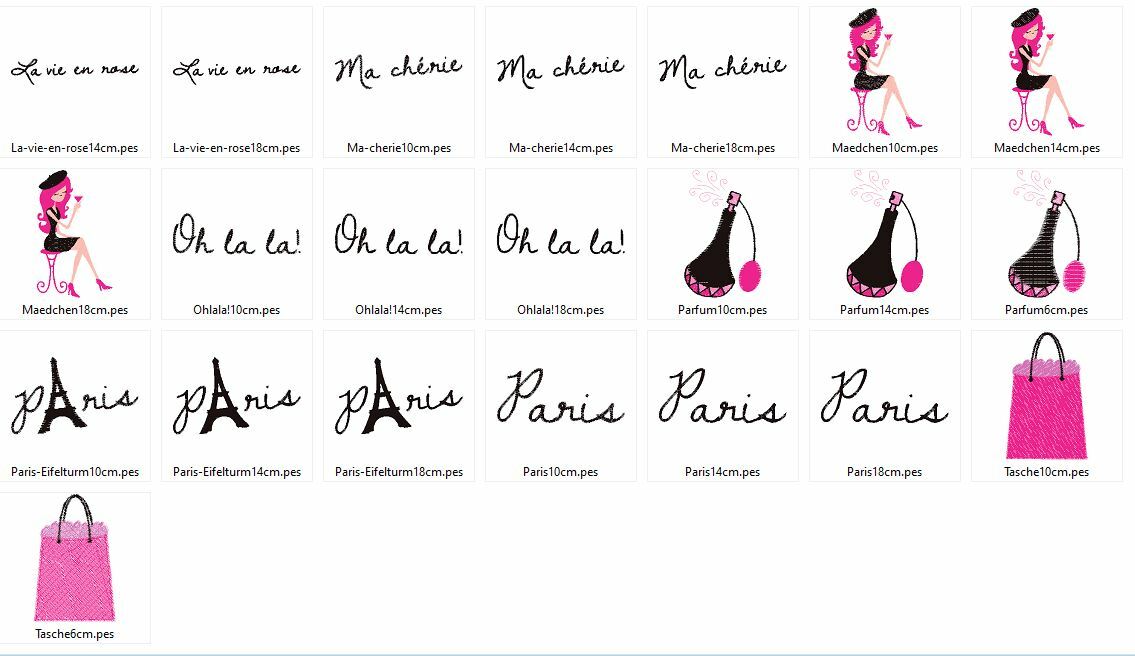The width and height of the screenshot is (1135, 656).
Task: Open the La-vie-en-rose18cm.pes file
Action: coord(237,70)
